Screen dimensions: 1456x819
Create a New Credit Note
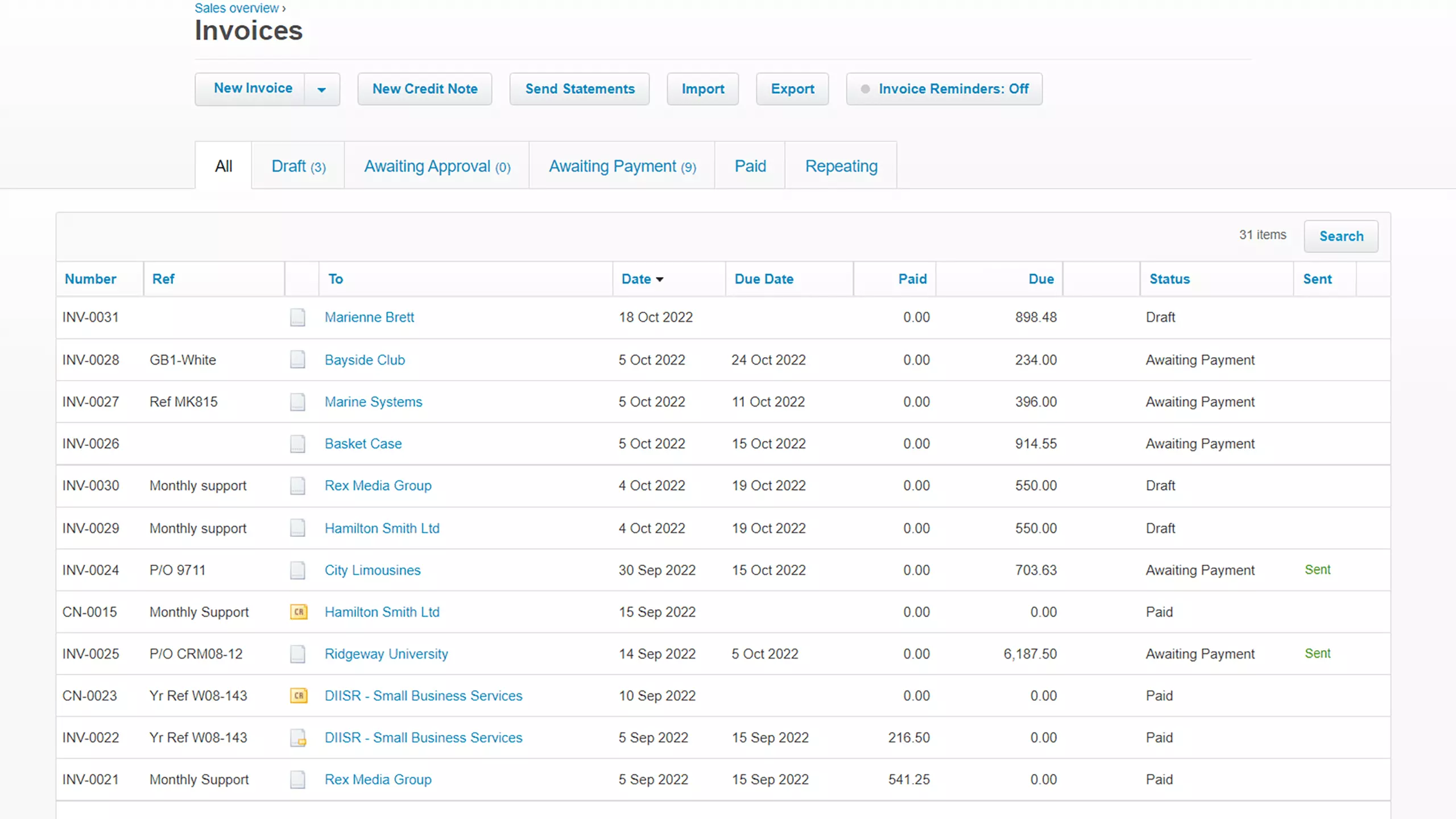pyautogui.click(x=425, y=89)
